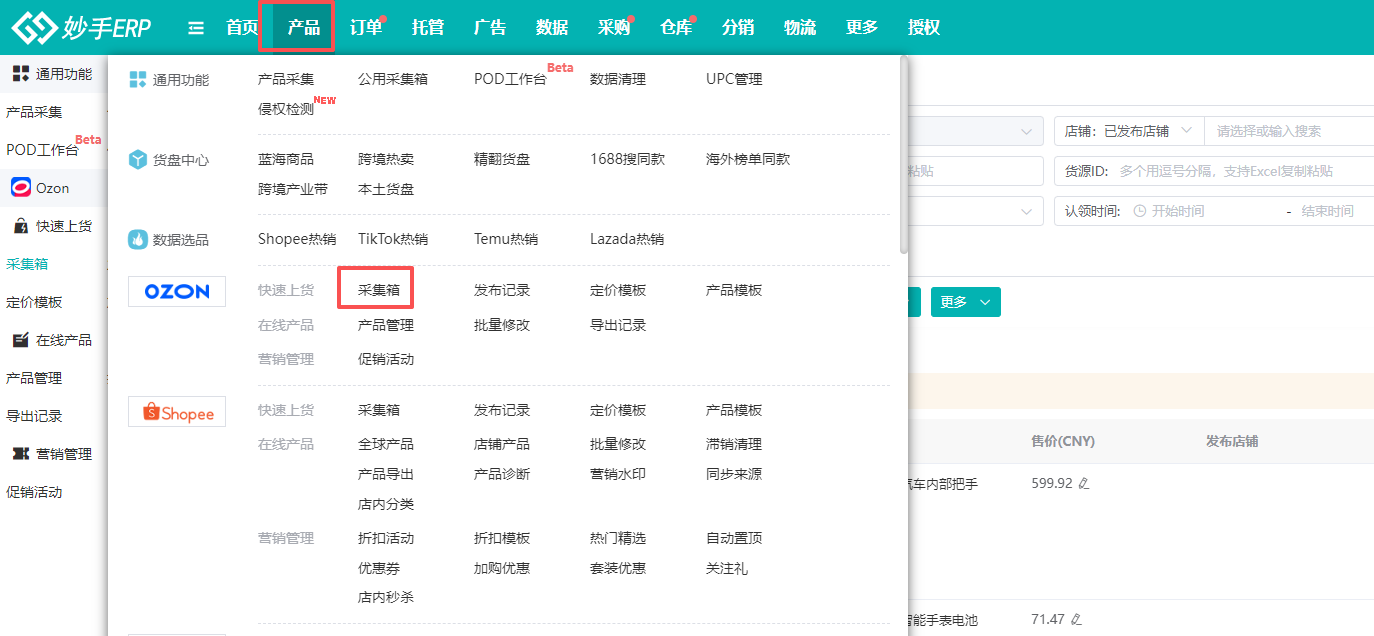1374x636 pixels.
Task: Click the Shopee logo in the product menu
Action: [x=177, y=412]
